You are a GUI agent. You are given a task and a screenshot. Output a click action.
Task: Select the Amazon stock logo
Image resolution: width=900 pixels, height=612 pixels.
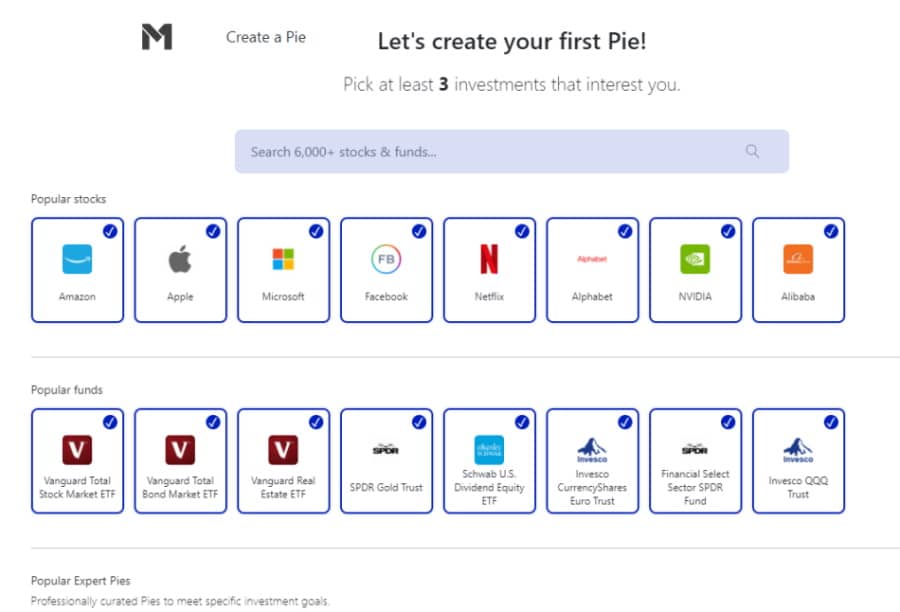coord(77,259)
